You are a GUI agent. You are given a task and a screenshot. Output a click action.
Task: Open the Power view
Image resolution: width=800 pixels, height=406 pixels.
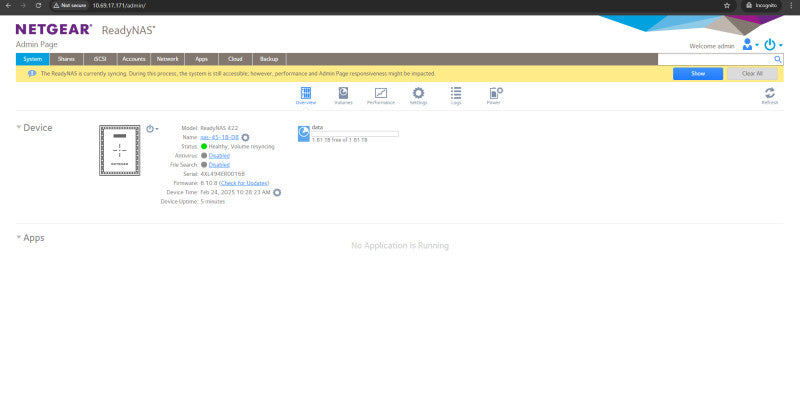[494, 96]
